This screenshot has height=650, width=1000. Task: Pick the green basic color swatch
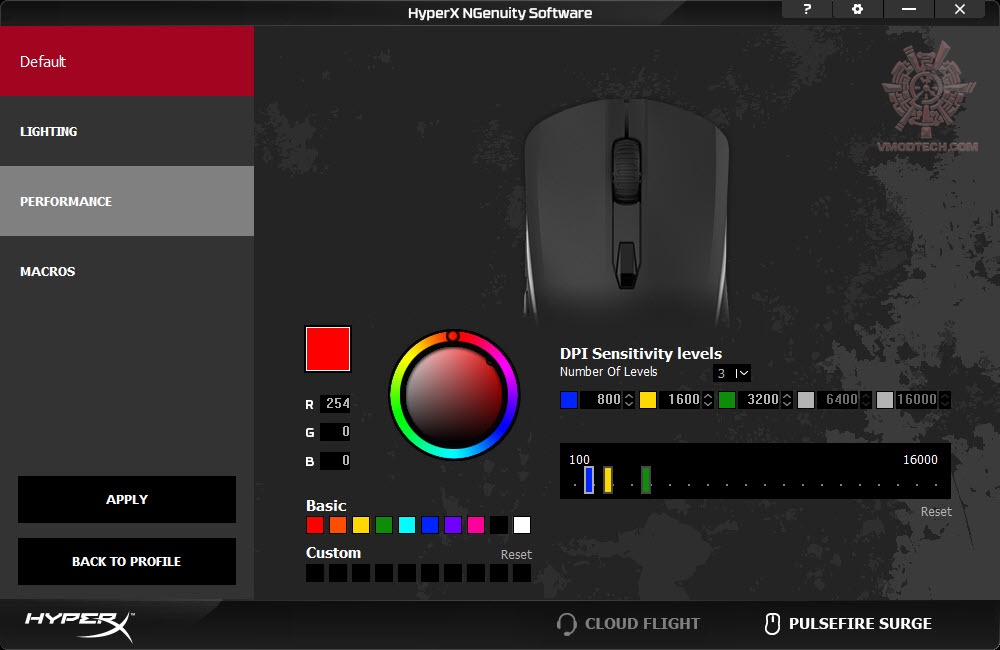pyautogui.click(x=384, y=525)
